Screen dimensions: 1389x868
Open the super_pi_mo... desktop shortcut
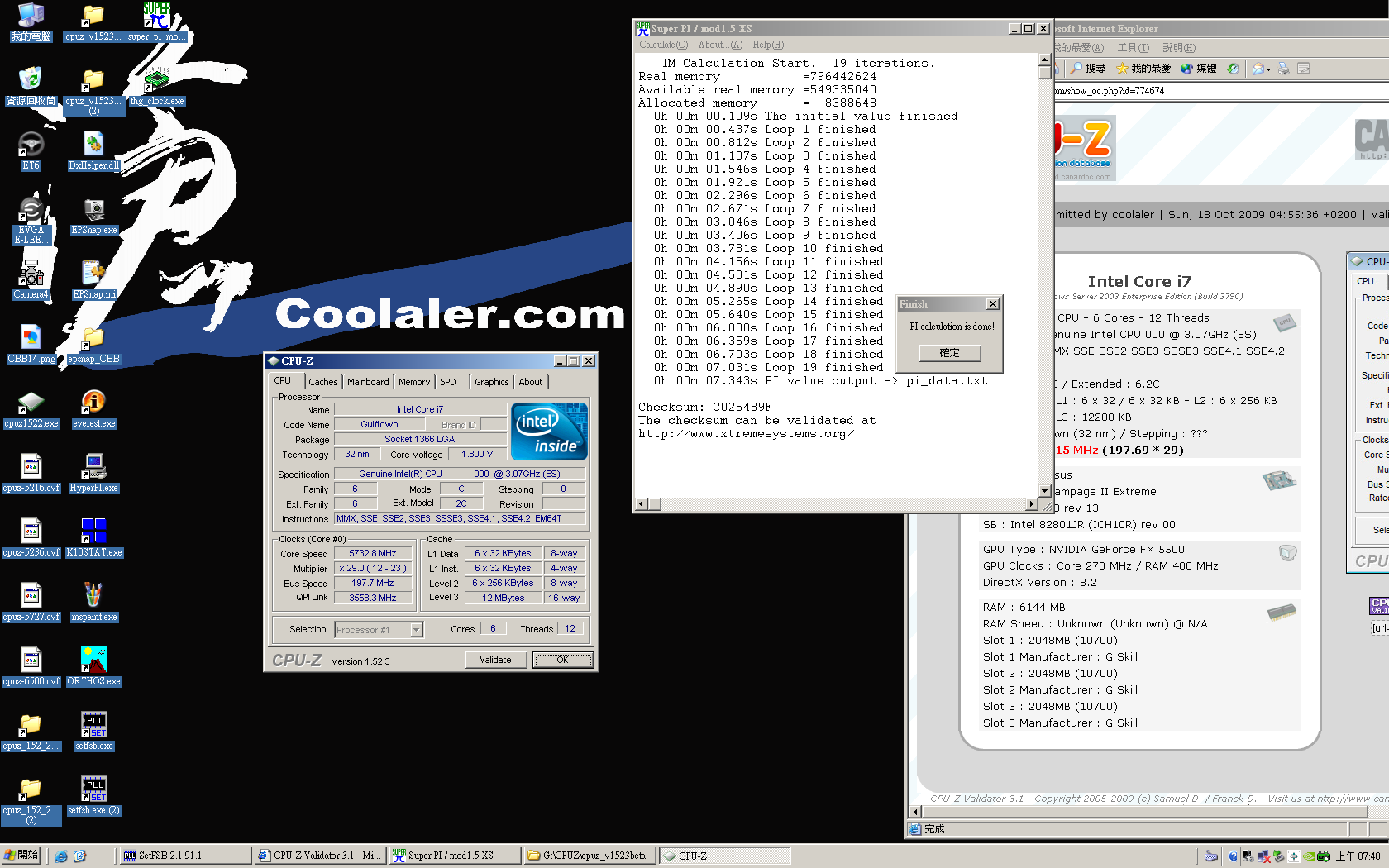157,22
